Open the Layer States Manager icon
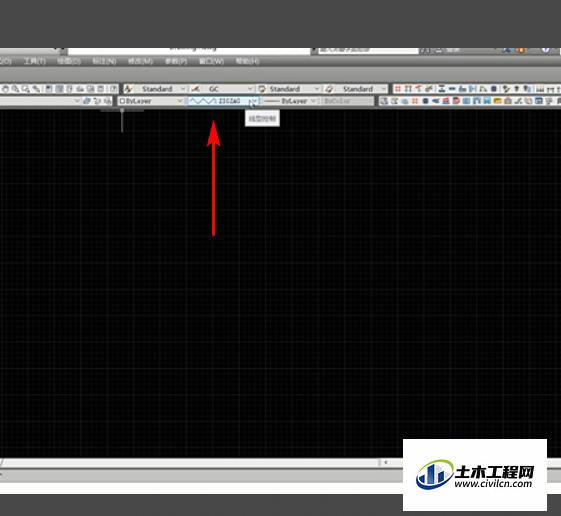The width and height of the screenshot is (561, 516). pos(107,101)
